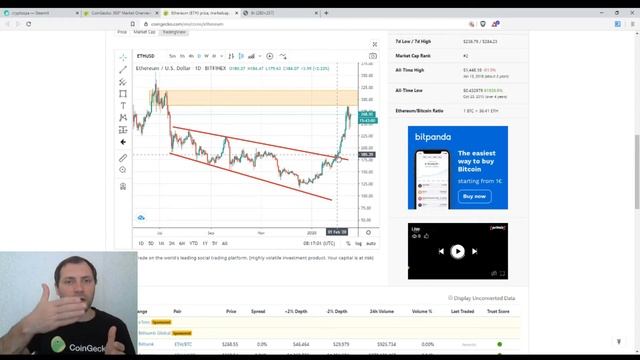Open the indicators icon in chart toolbar
The image size is (640, 360).
coord(251,56)
